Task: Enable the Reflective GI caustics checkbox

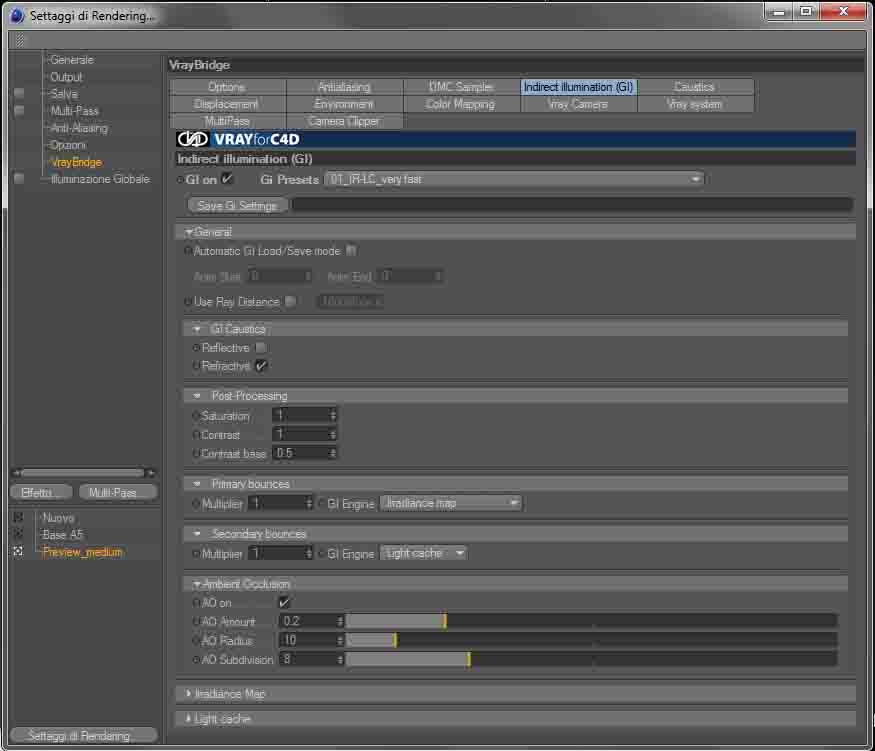Action: (261, 348)
